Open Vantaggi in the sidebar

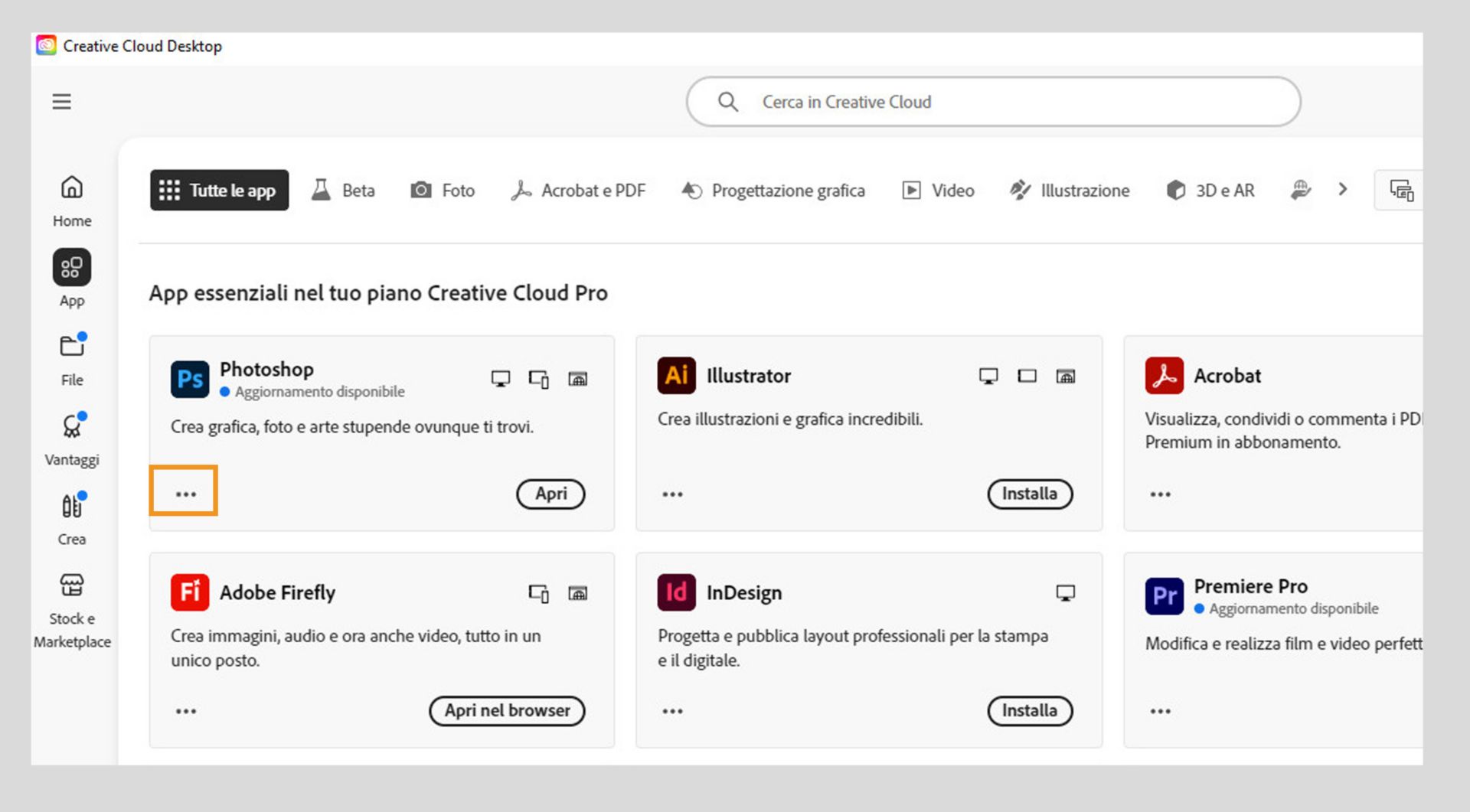[72, 439]
